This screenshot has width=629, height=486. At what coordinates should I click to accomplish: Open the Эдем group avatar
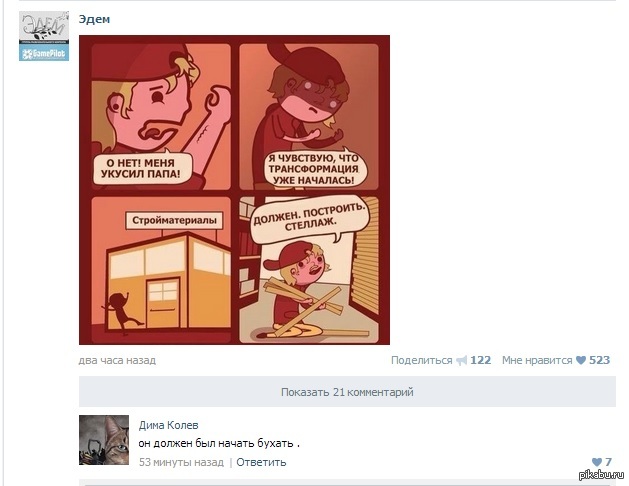[x=44, y=36]
